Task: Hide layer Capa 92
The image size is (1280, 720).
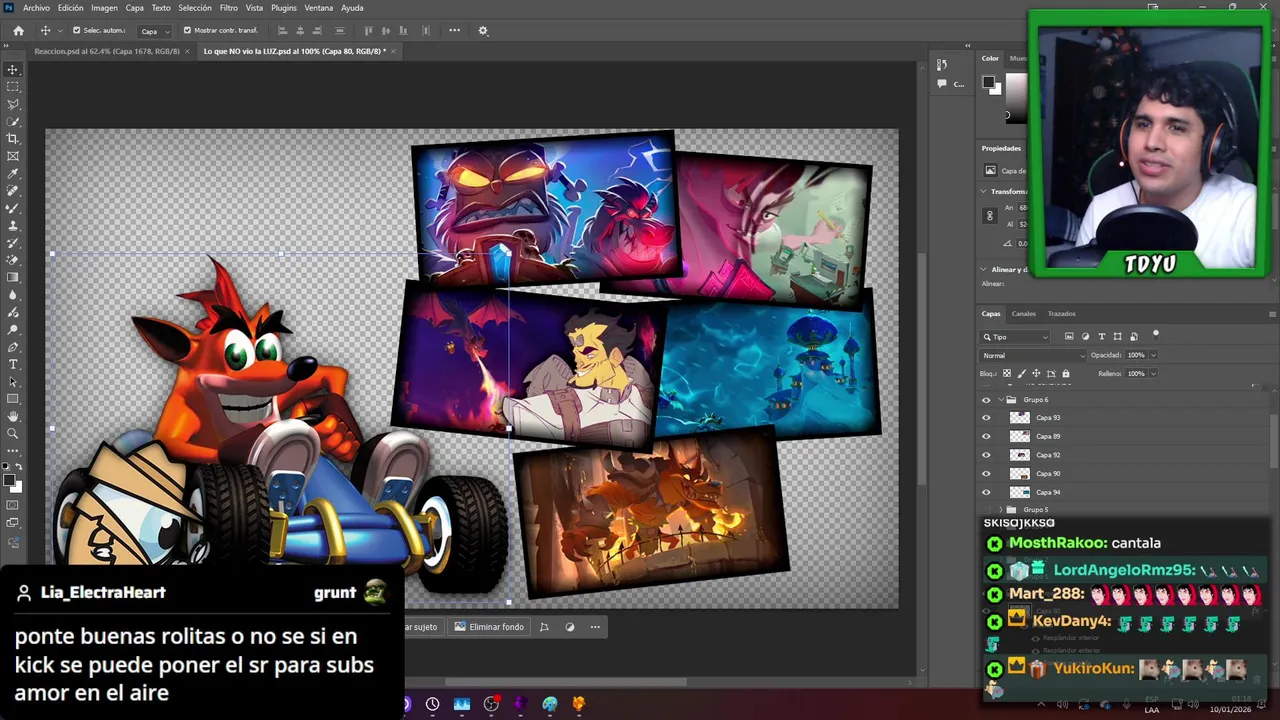Action: coord(986,455)
